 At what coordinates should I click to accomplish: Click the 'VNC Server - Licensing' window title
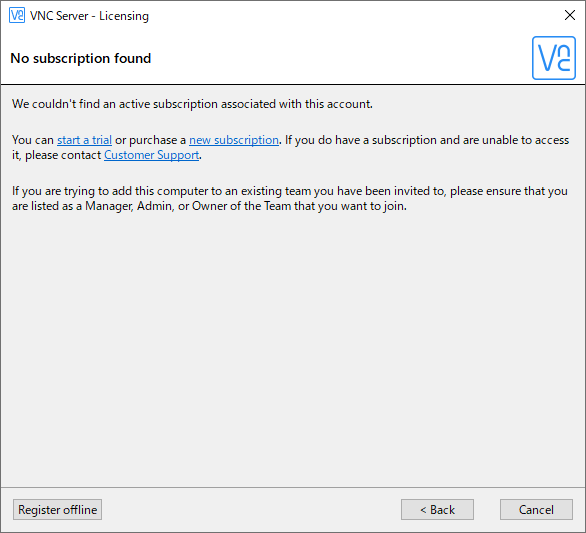coord(89,16)
